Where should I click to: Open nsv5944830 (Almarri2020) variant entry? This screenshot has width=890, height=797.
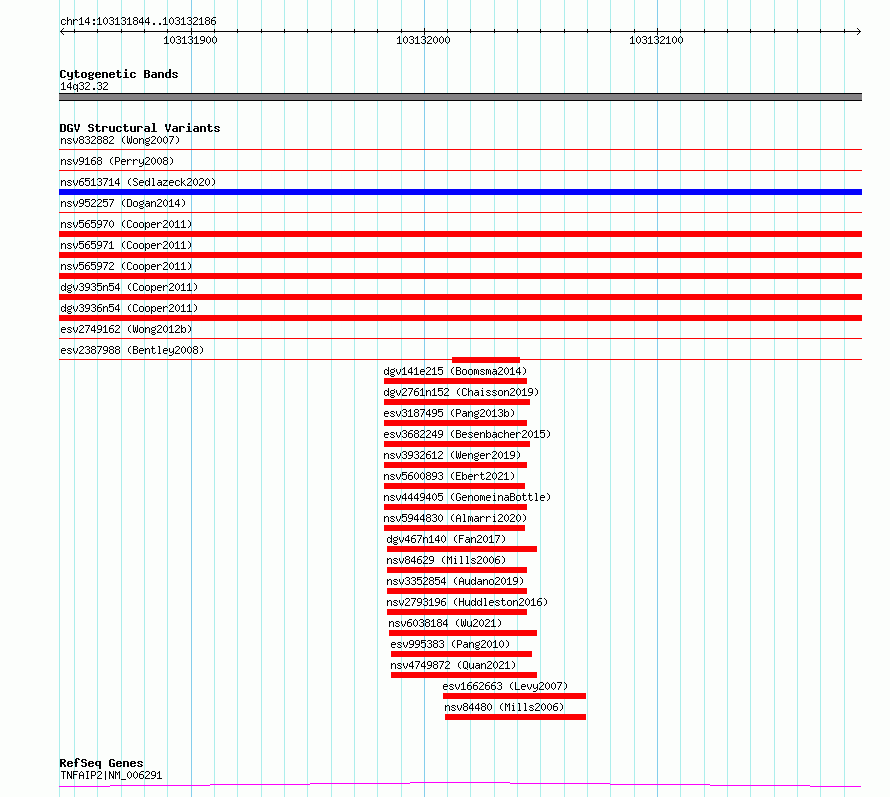coord(455,518)
